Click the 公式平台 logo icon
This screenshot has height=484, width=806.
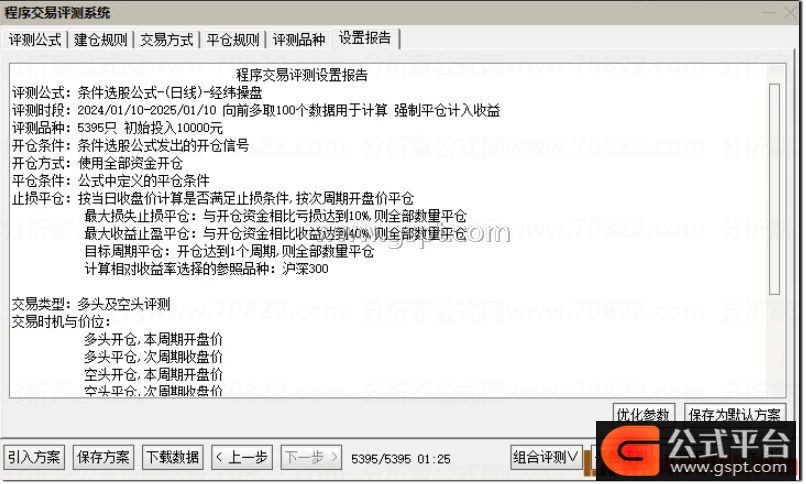(x=631, y=451)
